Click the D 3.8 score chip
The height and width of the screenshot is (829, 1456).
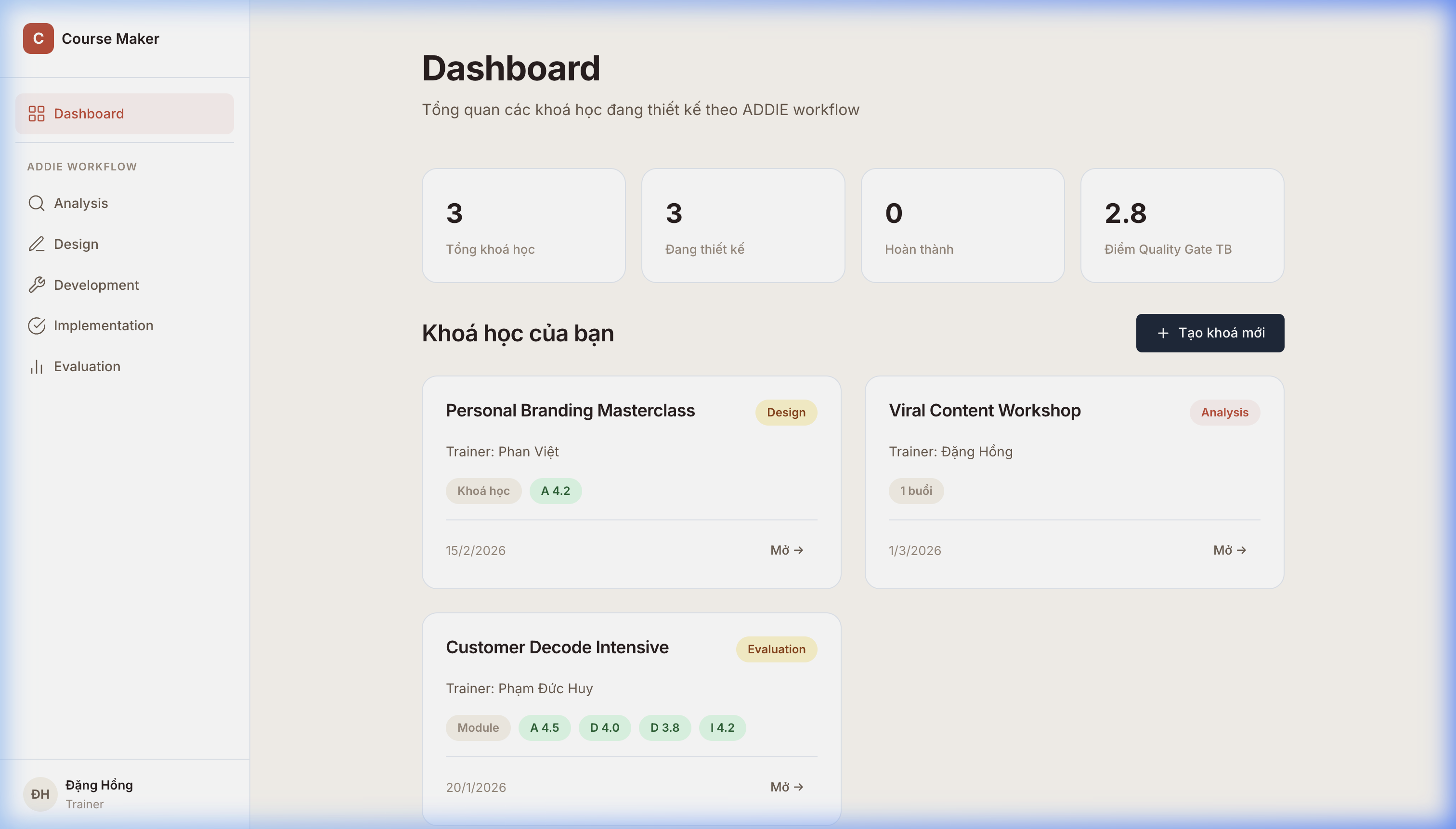point(664,727)
